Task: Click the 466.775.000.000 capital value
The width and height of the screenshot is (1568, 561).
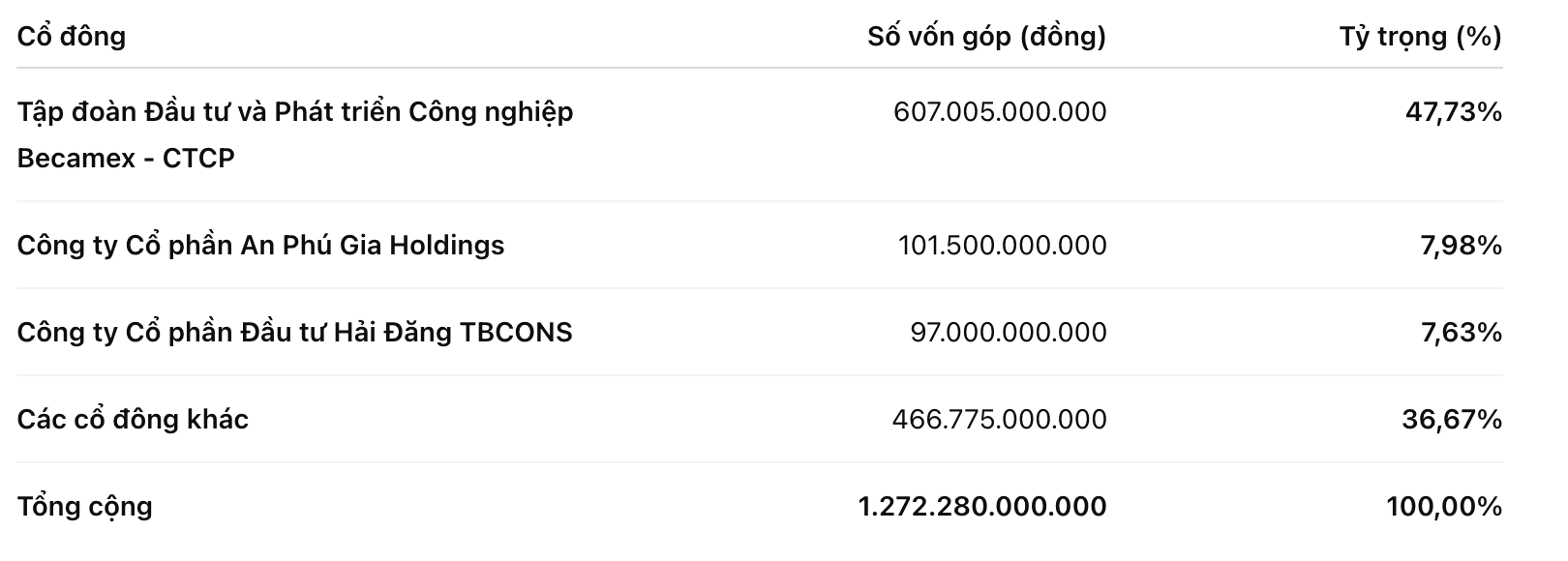Action: tap(999, 419)
